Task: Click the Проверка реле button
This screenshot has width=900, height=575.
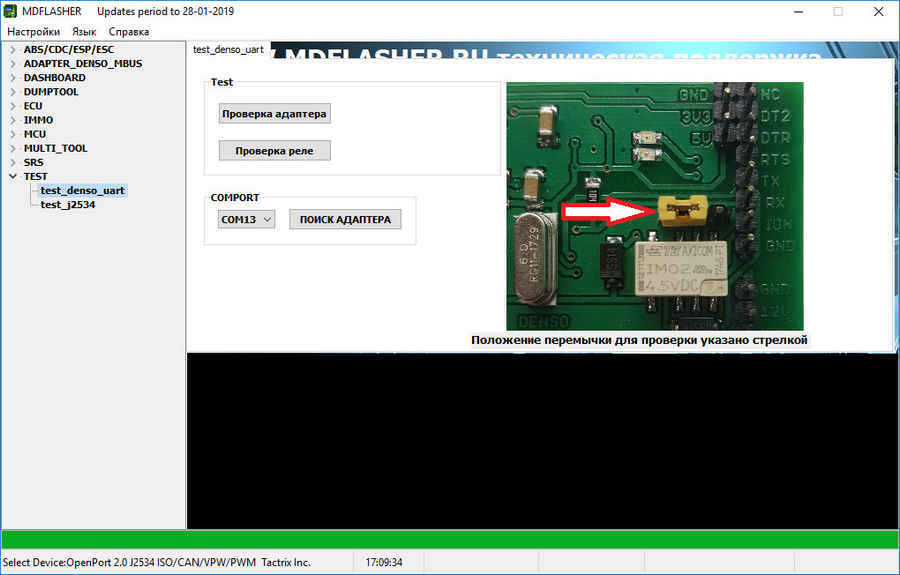Action: click(274, 150)
